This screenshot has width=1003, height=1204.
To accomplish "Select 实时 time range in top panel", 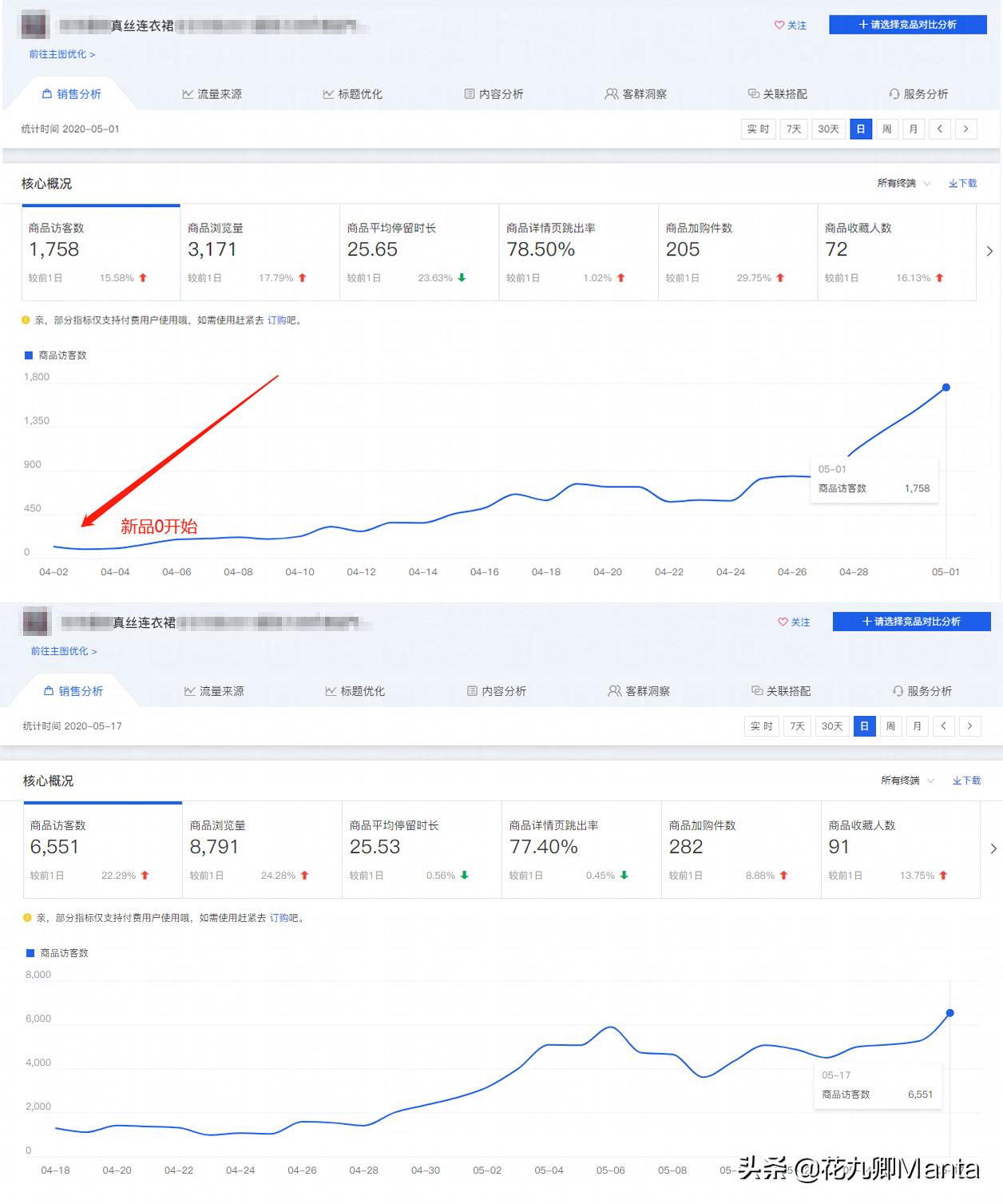I will tap(758, 129).
